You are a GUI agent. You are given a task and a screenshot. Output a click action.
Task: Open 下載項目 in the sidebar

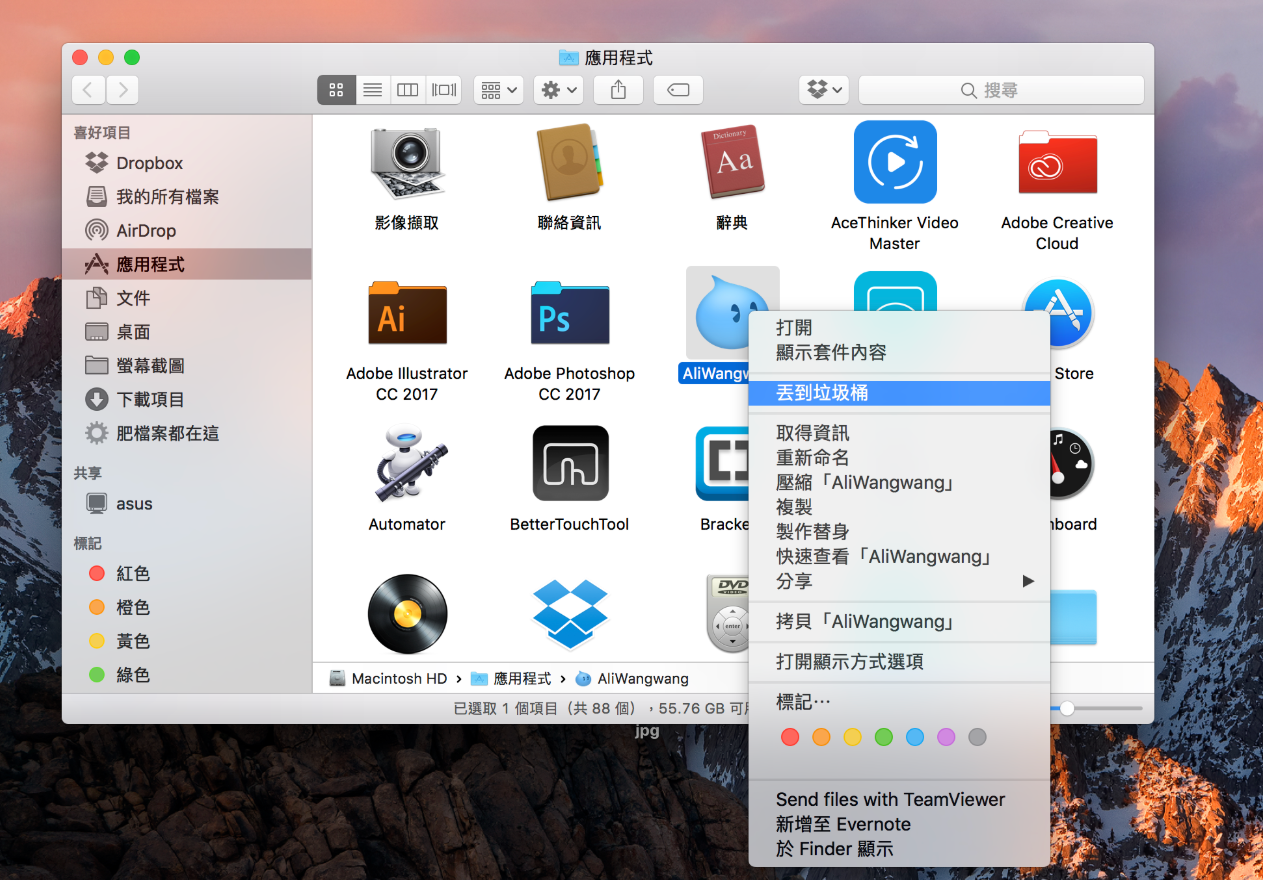pyautogui.click(x=187, y=400)
